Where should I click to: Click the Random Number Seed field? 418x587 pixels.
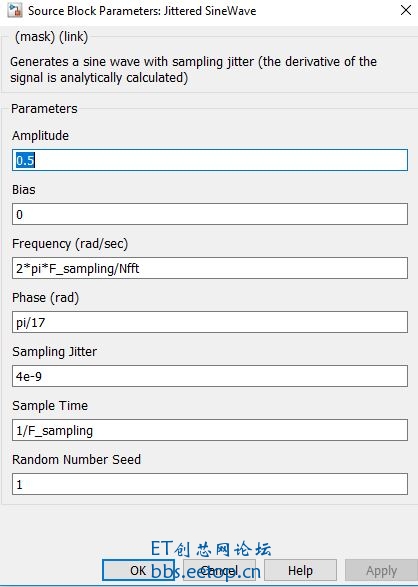tap(210, 484)
